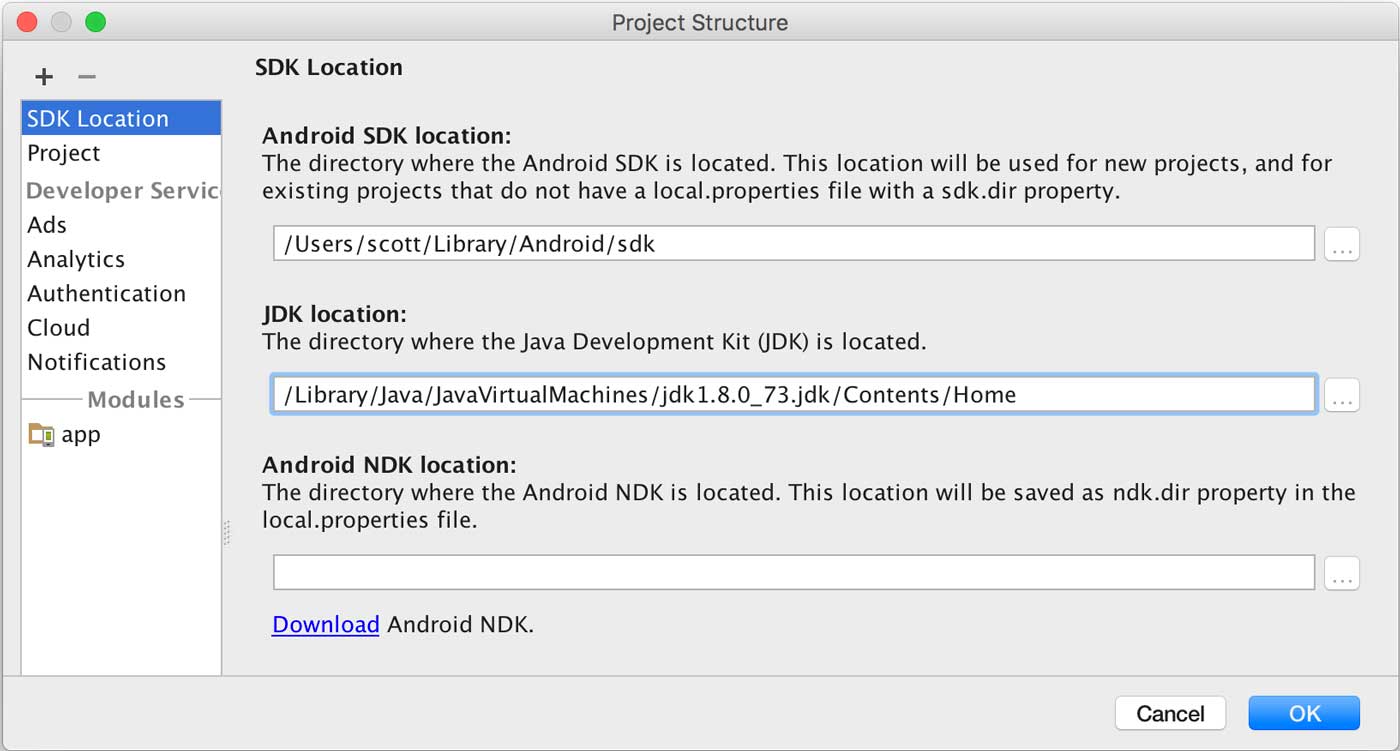Select Ads under Developer Services
The image size is (1400, 751).
click(x=46, y=224)
